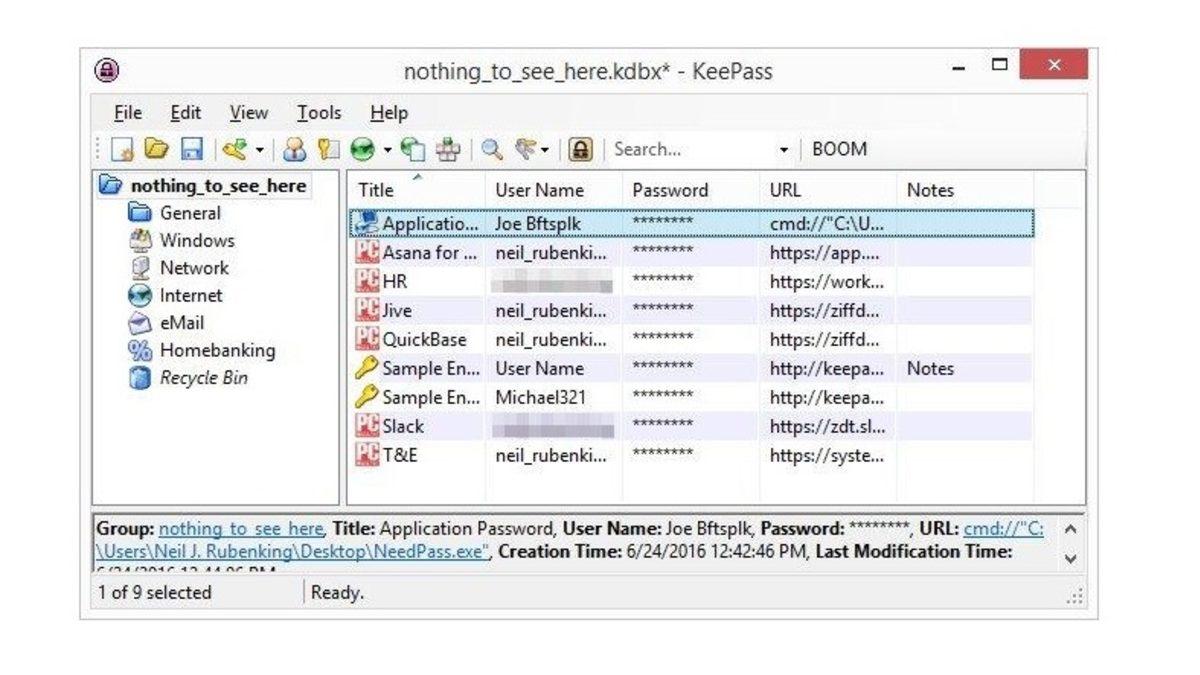Image resolution: width=1200 pixels, height=675 pixels.
Task: Copy user name using the person icon
Action: coord(294,150)
